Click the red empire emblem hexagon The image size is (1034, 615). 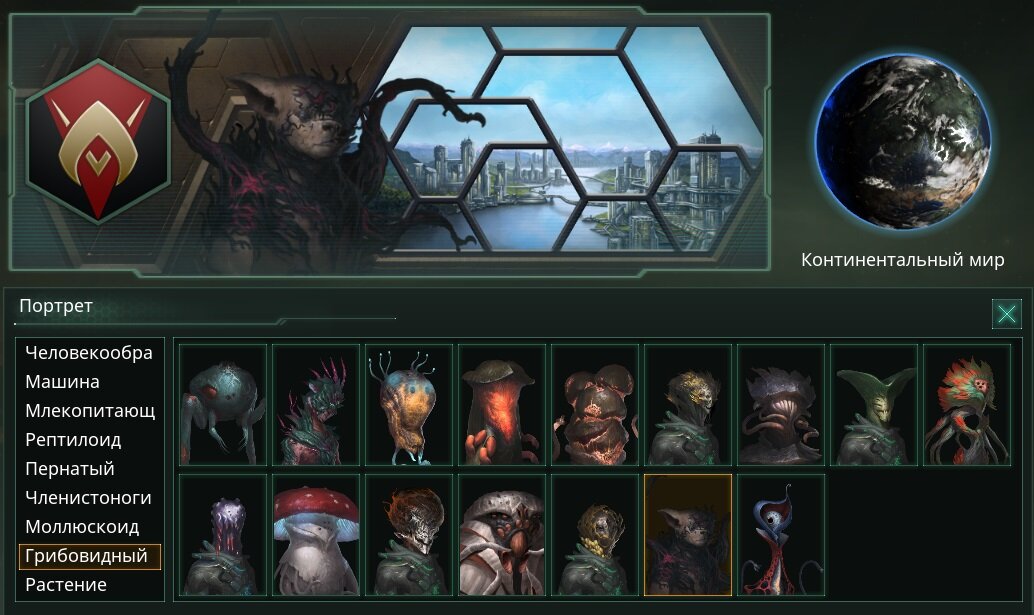point(98,141)
